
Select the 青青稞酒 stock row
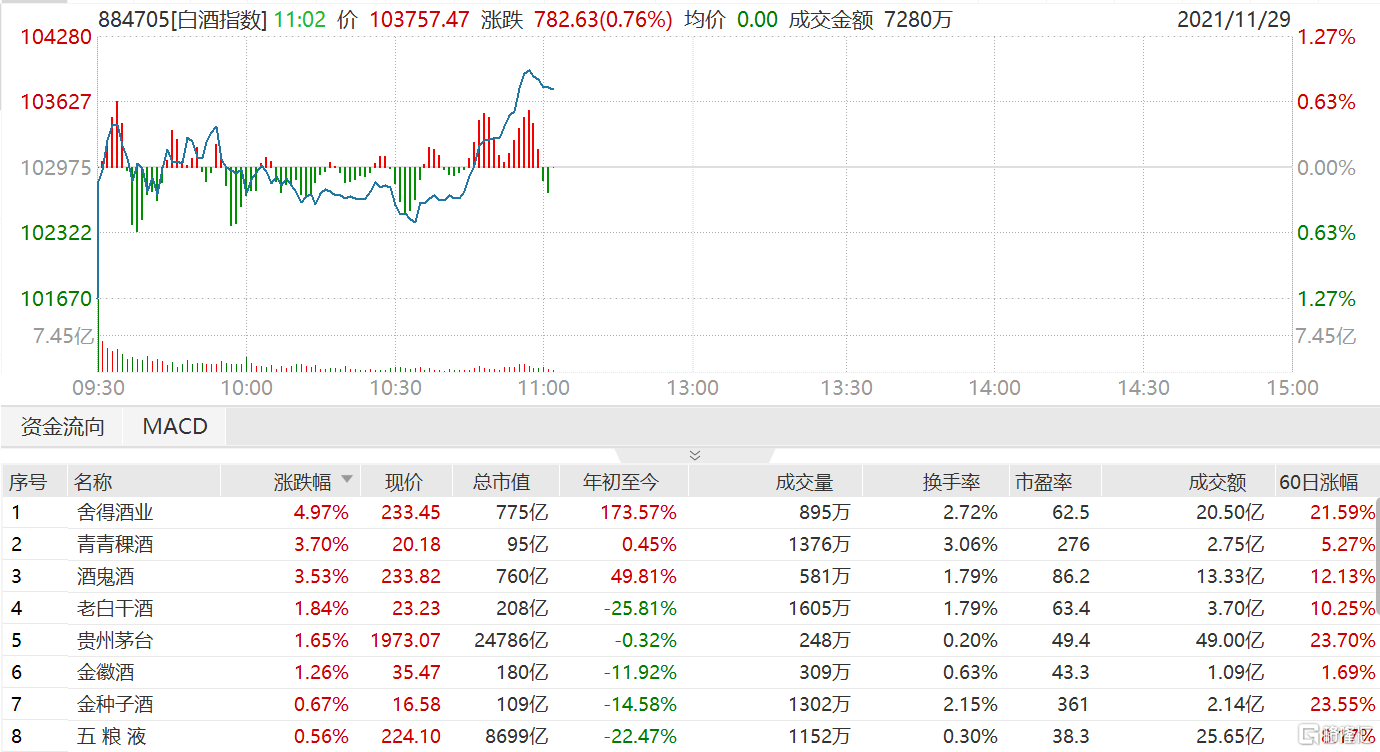click(x=690, y=545)
